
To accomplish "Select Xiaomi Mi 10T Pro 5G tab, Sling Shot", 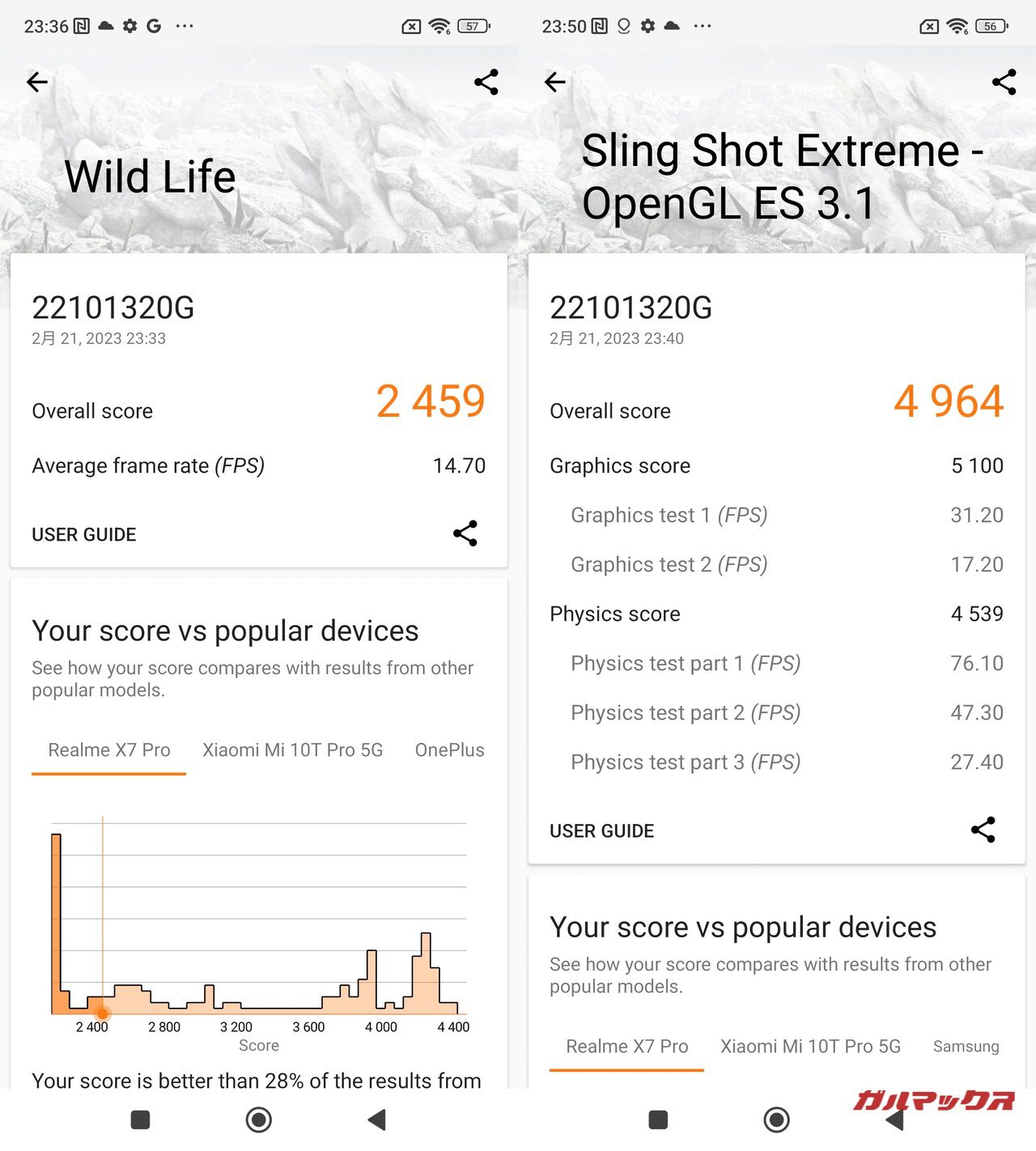I will pyautogui.click(x=810, y=1047).
